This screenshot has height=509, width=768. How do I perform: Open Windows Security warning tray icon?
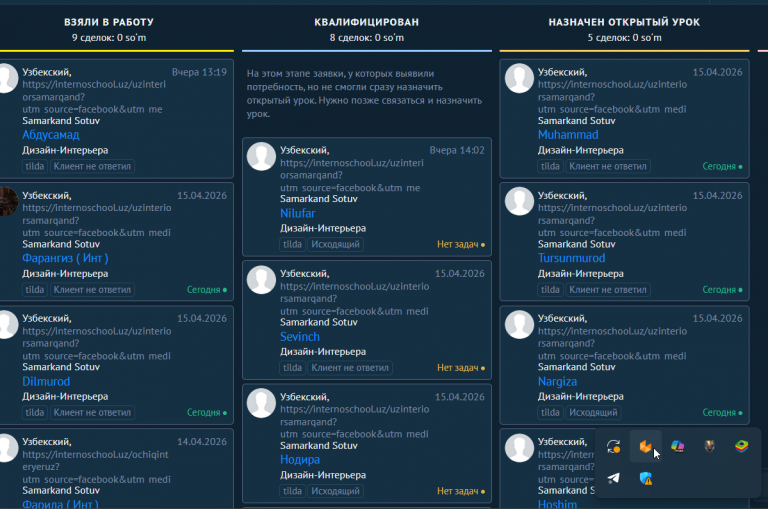pyautogui.click(x=646, y=479)
